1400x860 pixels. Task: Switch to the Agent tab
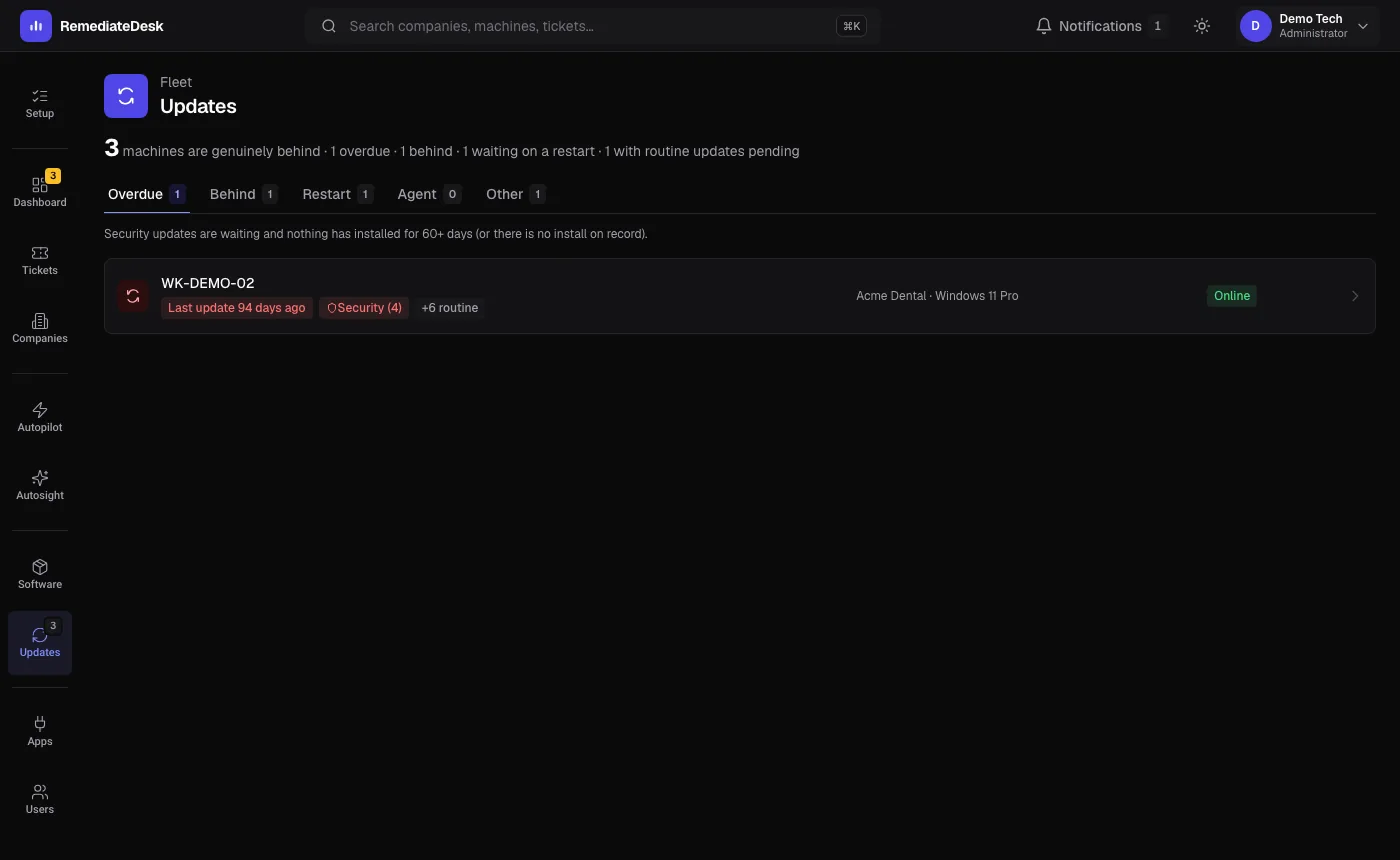click(429, 194)
